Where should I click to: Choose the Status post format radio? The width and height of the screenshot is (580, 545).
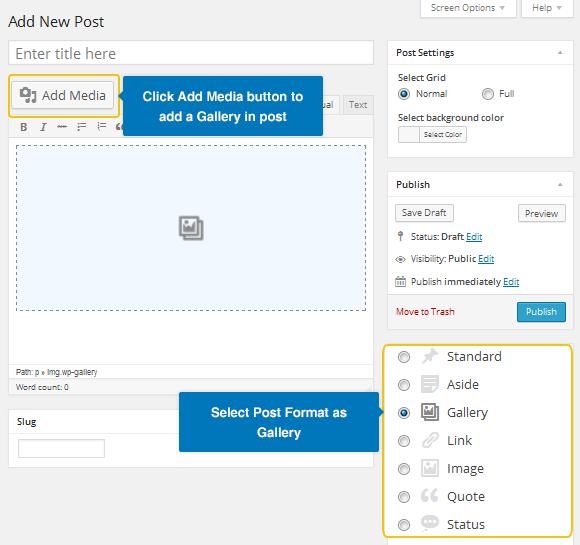pyautogui.click(x=404, y=525)
